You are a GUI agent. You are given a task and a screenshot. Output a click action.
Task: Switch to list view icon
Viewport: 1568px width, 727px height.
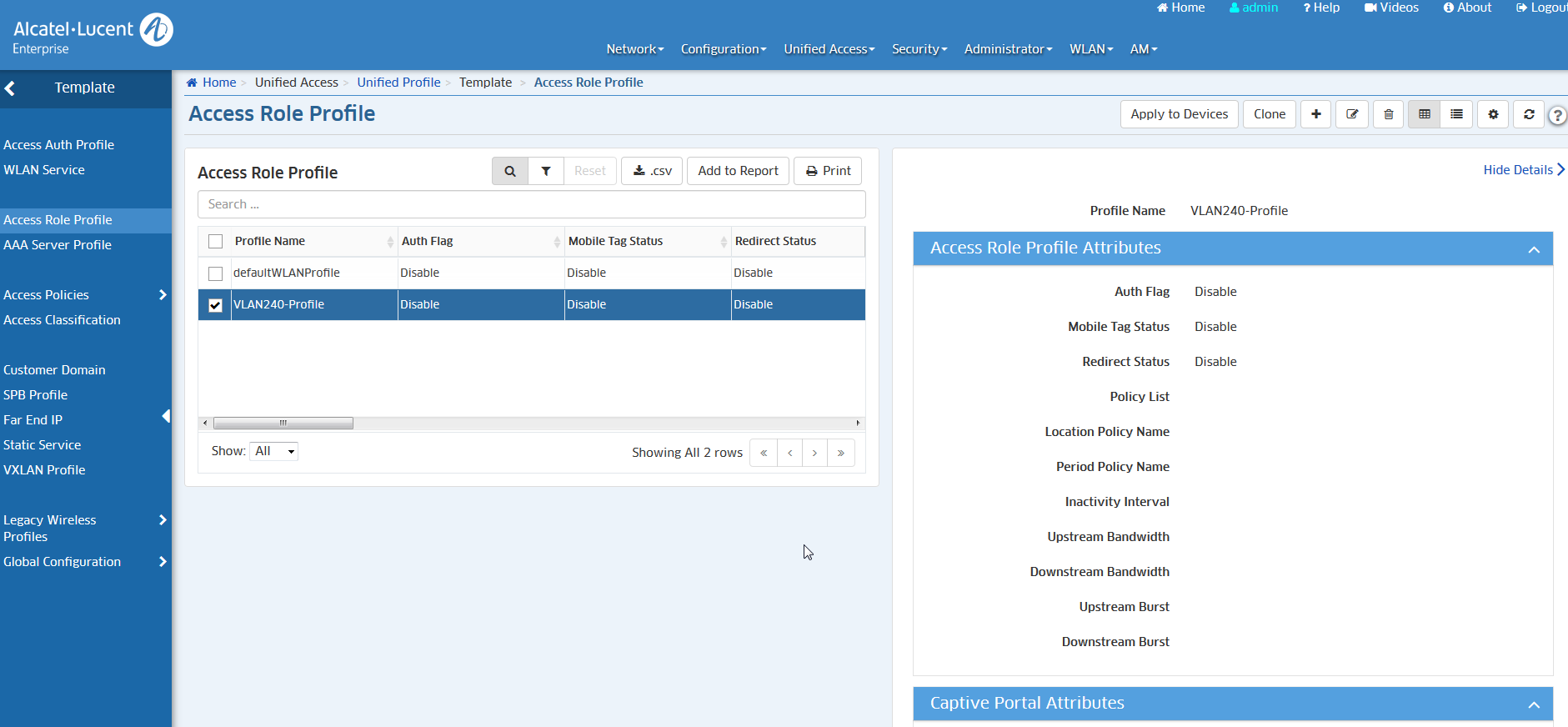point(1456,114)
